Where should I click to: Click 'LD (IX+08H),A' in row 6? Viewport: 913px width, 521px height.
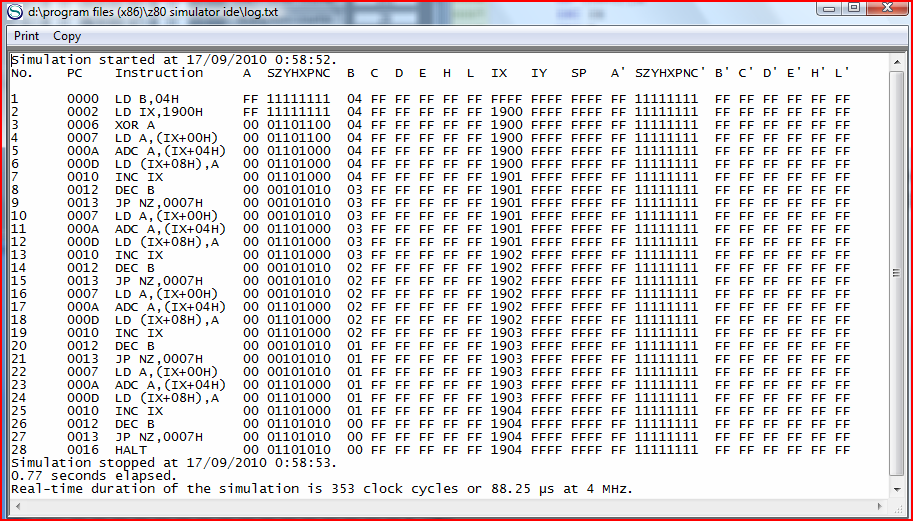pyautogui.click(x=167, y=164)
